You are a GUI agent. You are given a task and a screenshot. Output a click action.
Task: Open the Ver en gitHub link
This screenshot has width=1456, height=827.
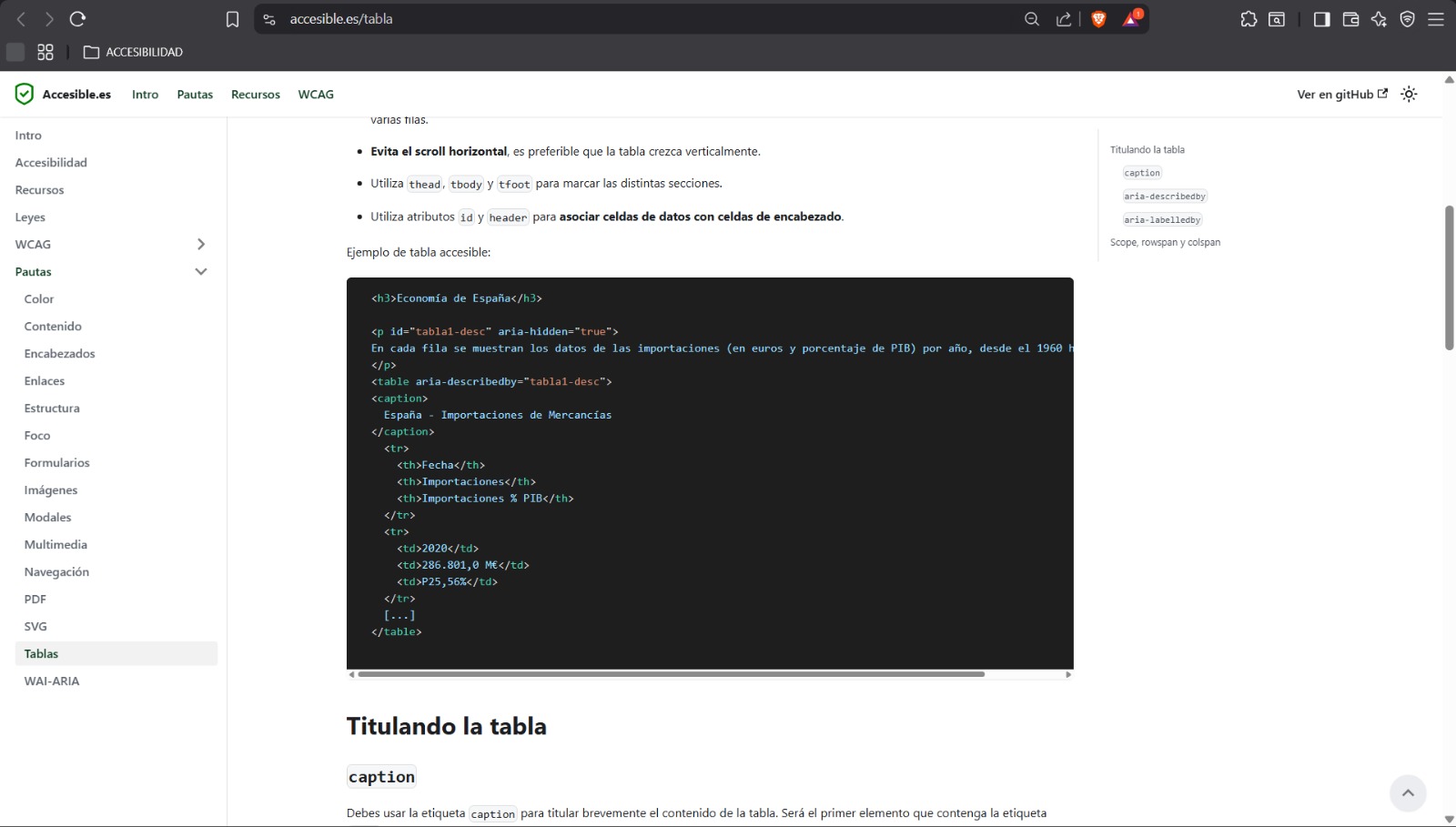click(x=1341, y=95)
